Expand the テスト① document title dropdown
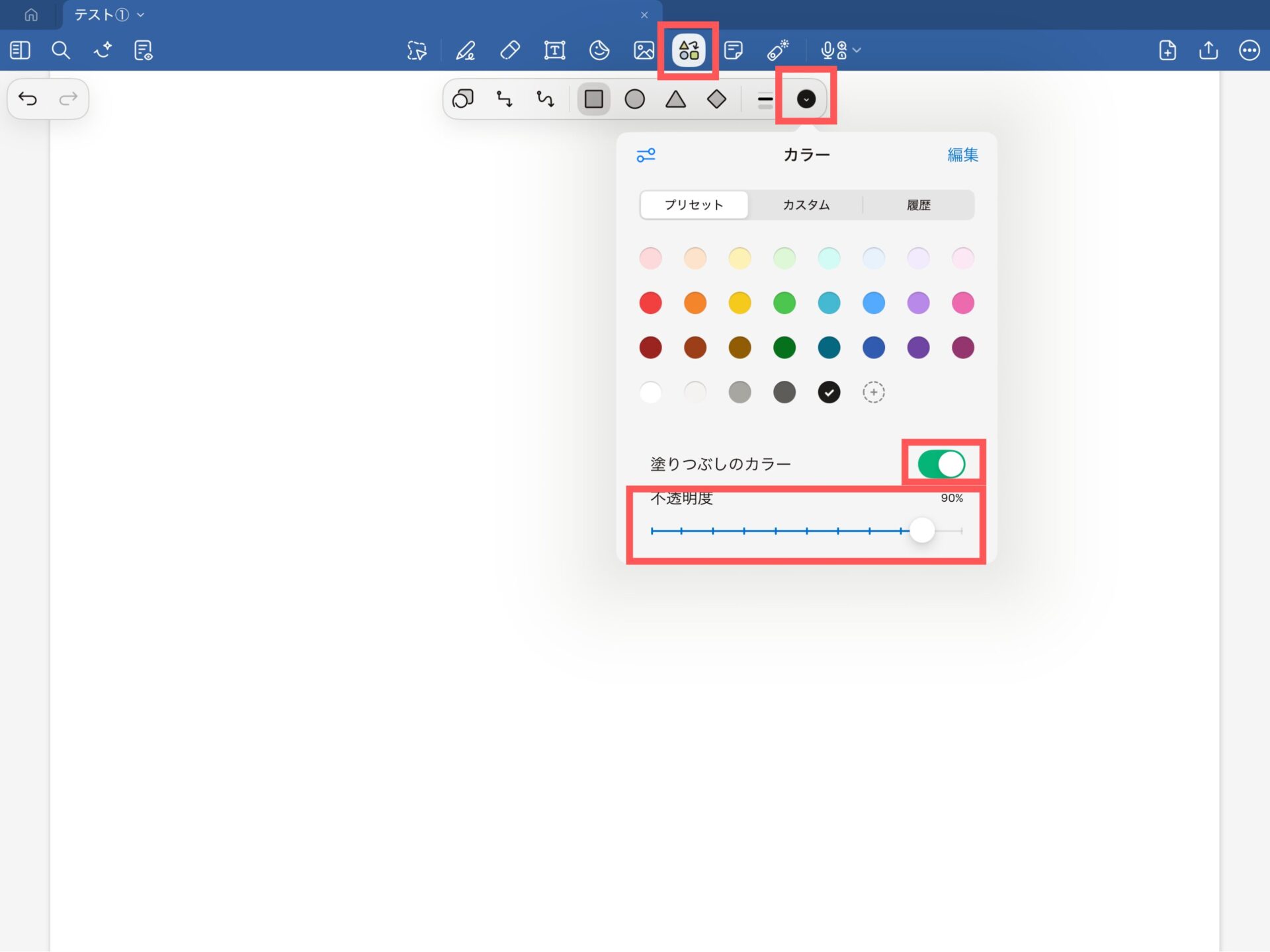Screen dimensions: 1270x952 coord(140,15)
